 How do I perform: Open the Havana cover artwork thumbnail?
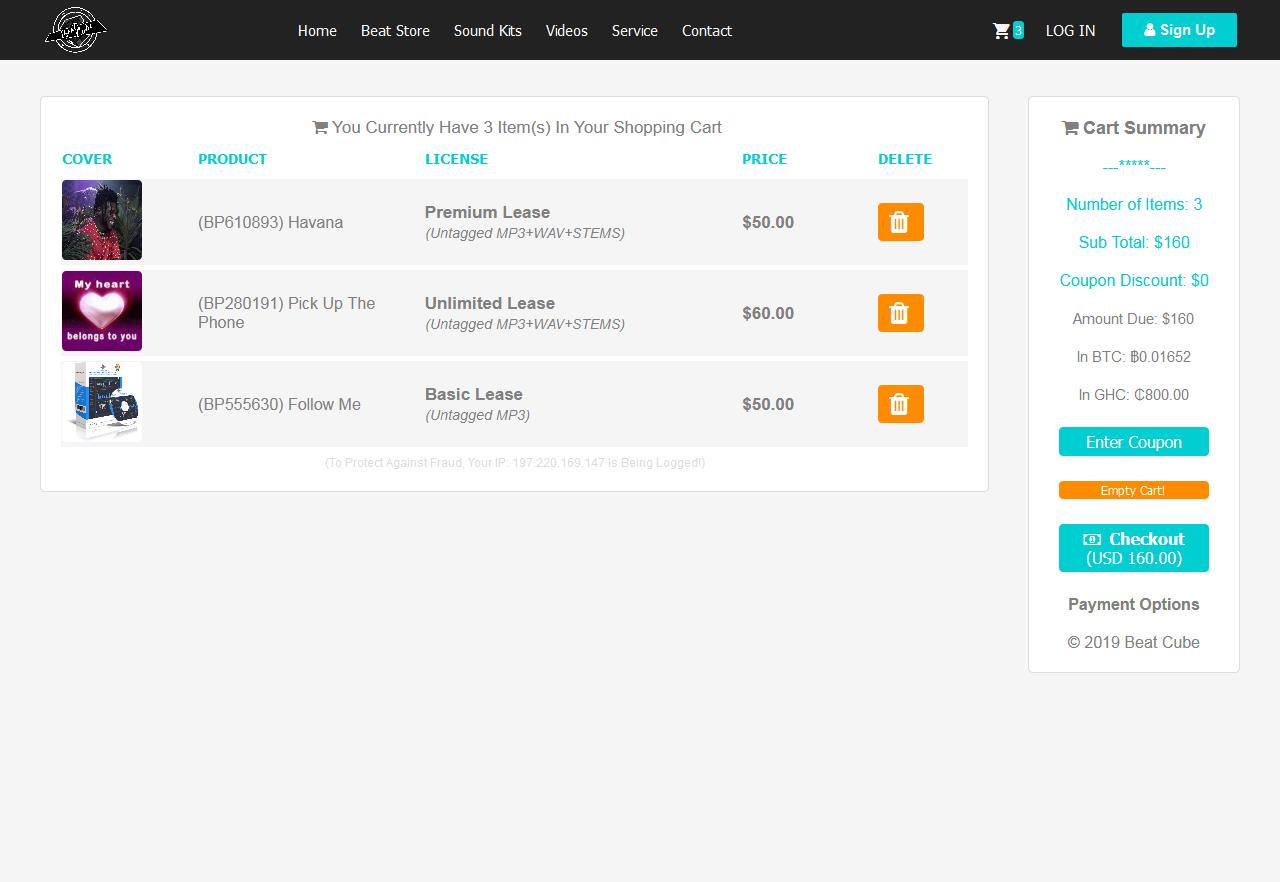(x=101, y=220)
